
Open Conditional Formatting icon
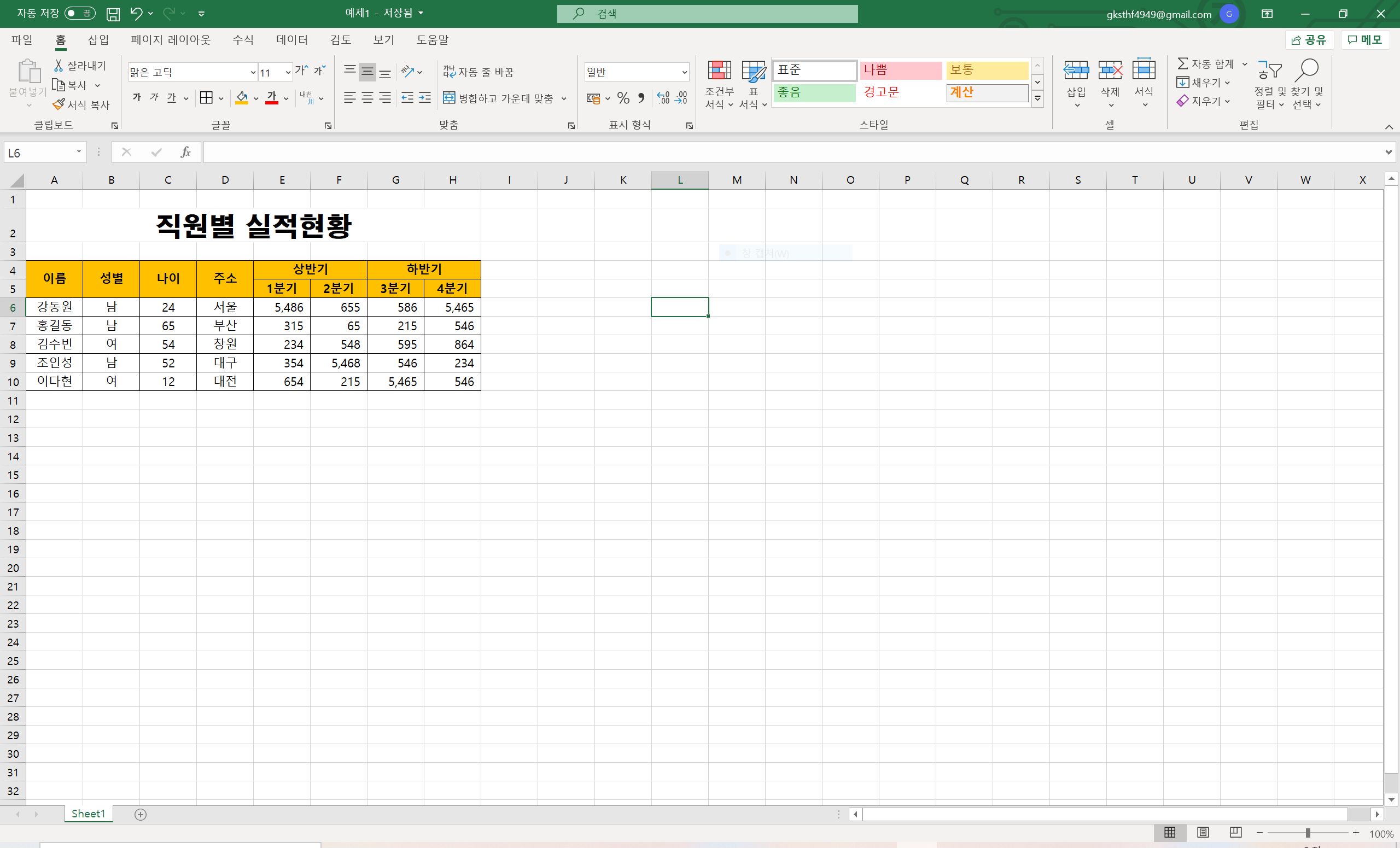[x=719, y=71]
